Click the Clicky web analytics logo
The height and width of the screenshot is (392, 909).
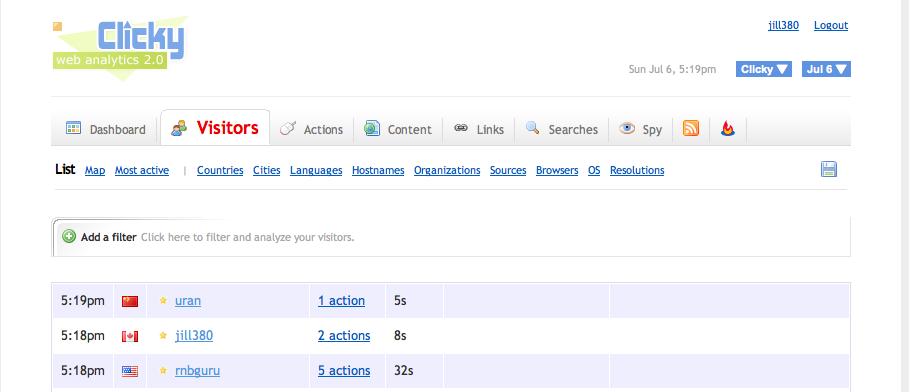point(122,48)
